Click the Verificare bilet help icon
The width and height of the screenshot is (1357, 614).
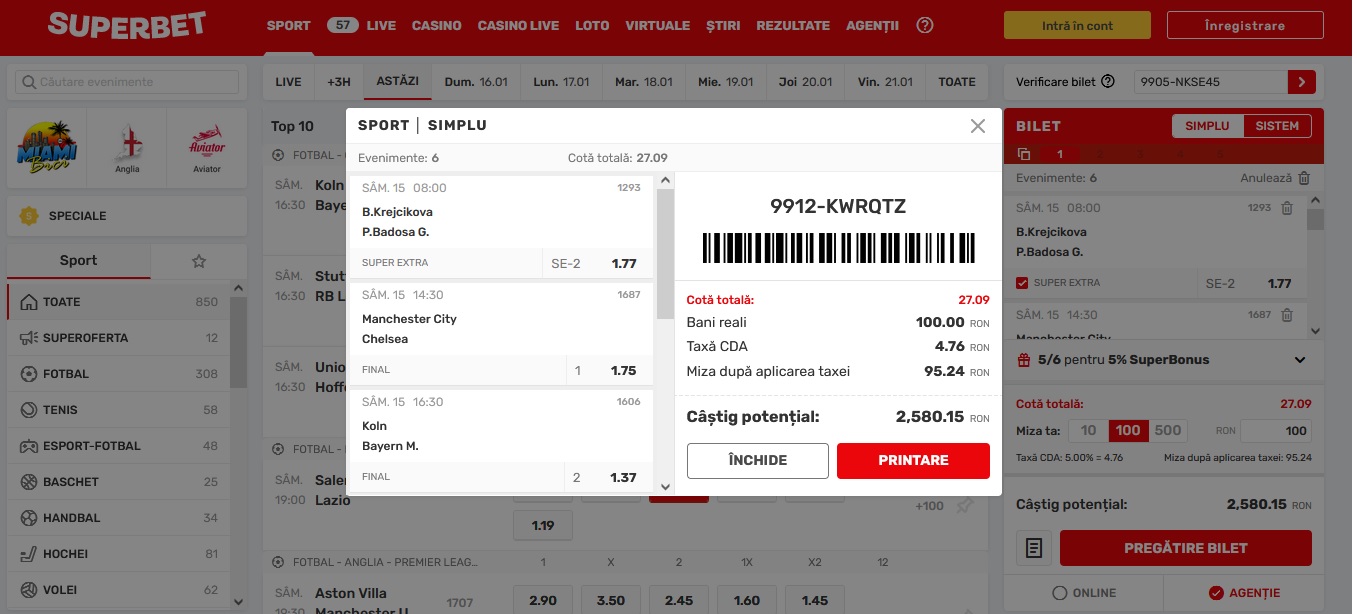point(1108,82)
